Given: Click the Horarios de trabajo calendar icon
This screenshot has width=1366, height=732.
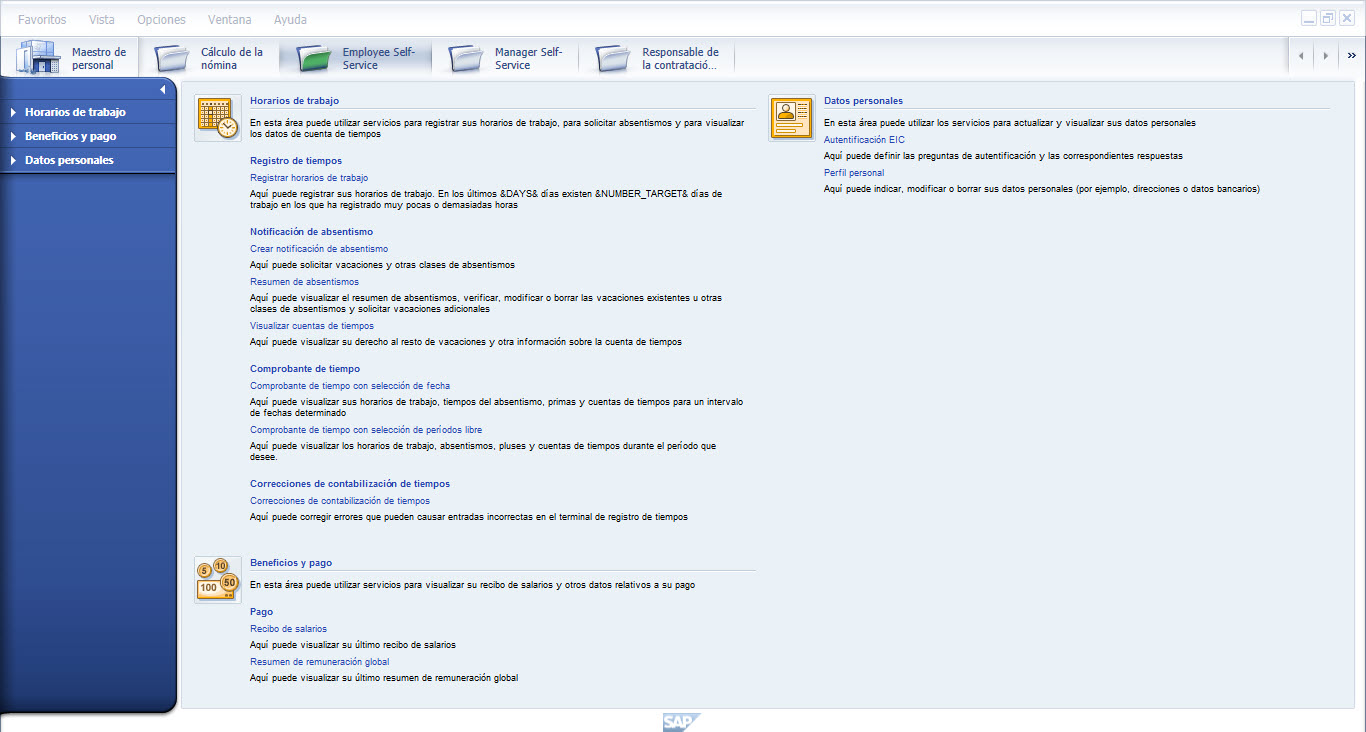Looking at the screenshot, I should [217, 117].
